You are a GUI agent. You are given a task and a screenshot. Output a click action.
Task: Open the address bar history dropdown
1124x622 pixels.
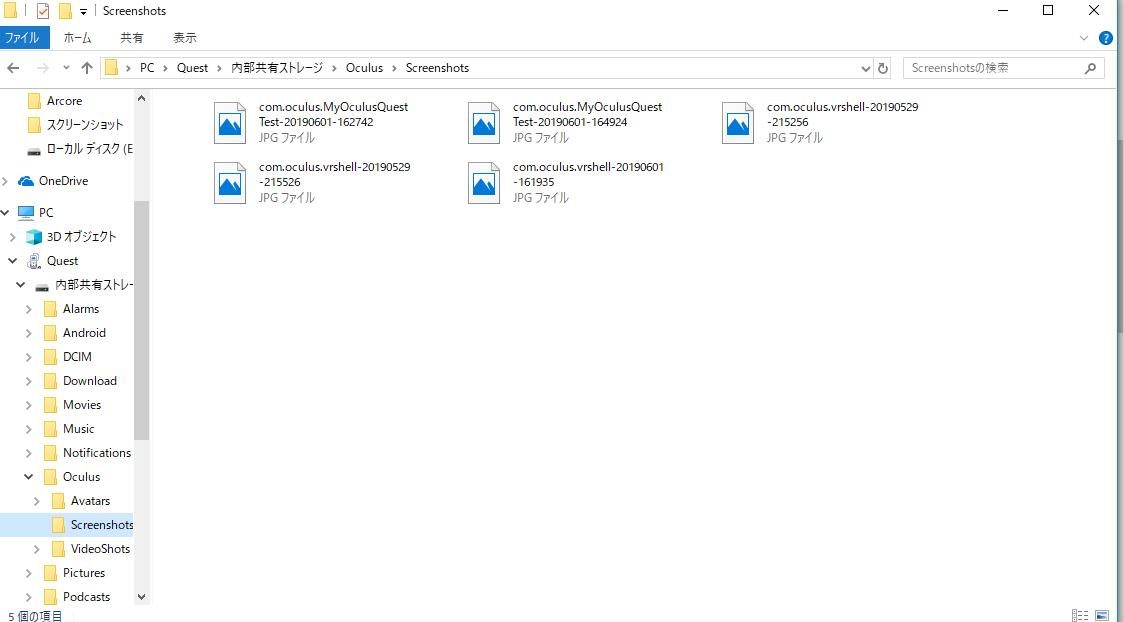pyautogui.click(x=865, y=67)
